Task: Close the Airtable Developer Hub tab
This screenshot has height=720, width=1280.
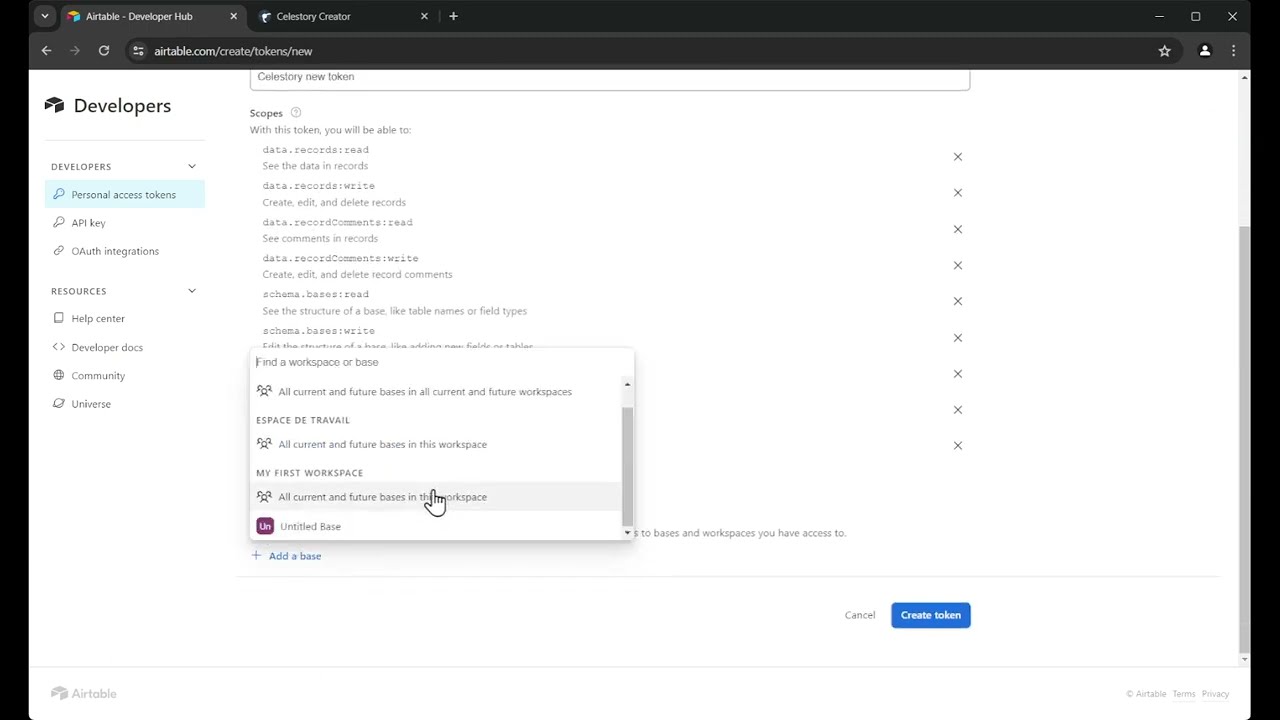Action: 234,16
